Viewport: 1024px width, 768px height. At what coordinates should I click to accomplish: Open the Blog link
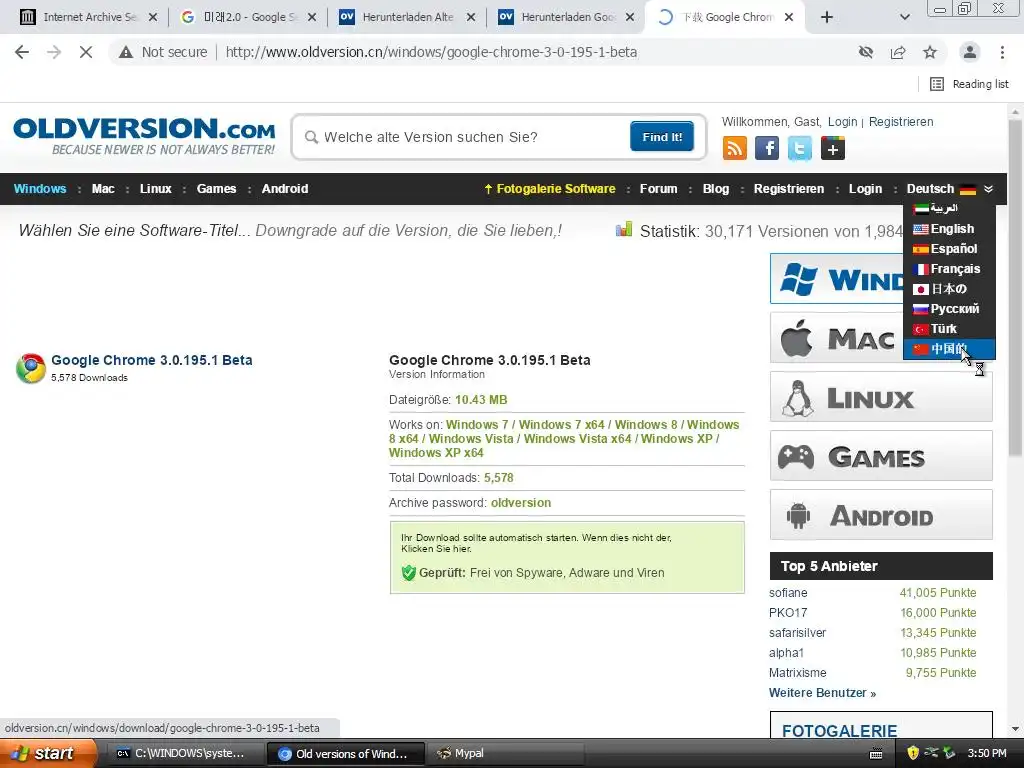tap(716, 189)
